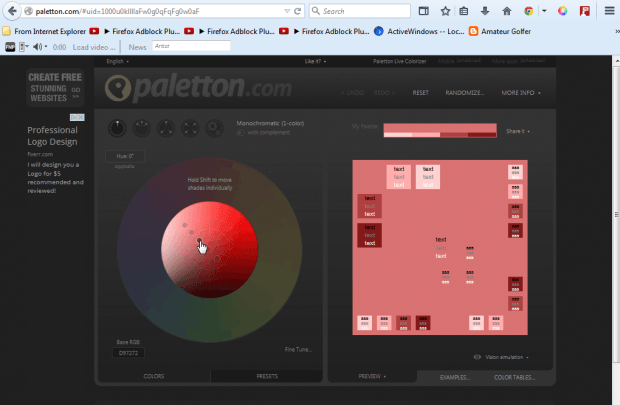Open the volume dropdown arrow in media toolbar
Viewport: 620px width, 405px height.
[46, 47]
